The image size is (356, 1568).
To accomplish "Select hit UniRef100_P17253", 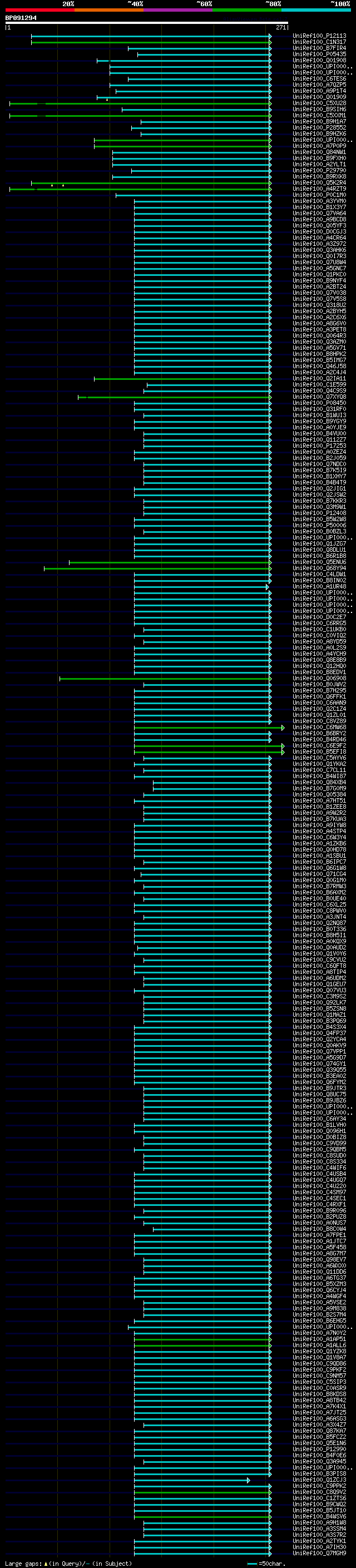I will pos(319,446).
